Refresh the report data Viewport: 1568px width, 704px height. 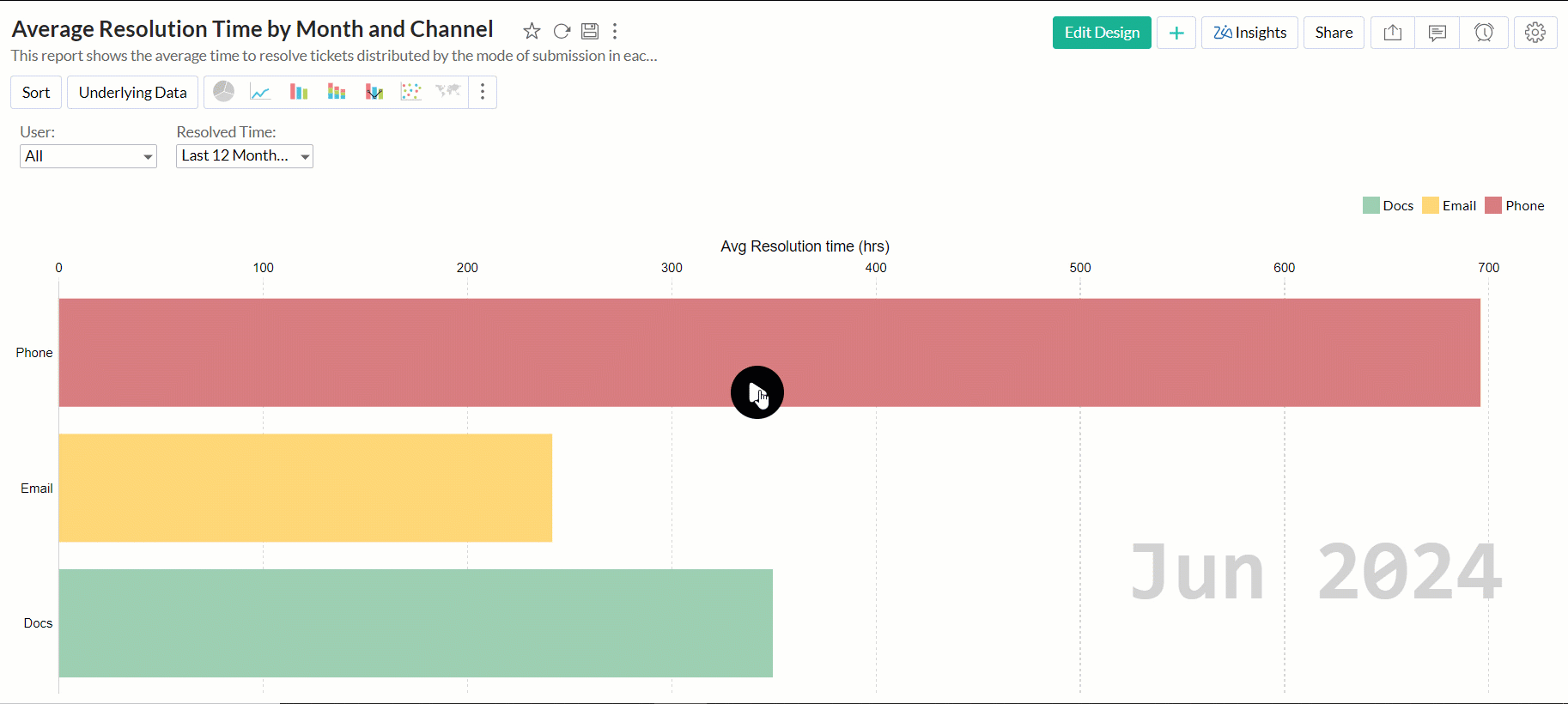pyautogui.click(x=562, y=32)
